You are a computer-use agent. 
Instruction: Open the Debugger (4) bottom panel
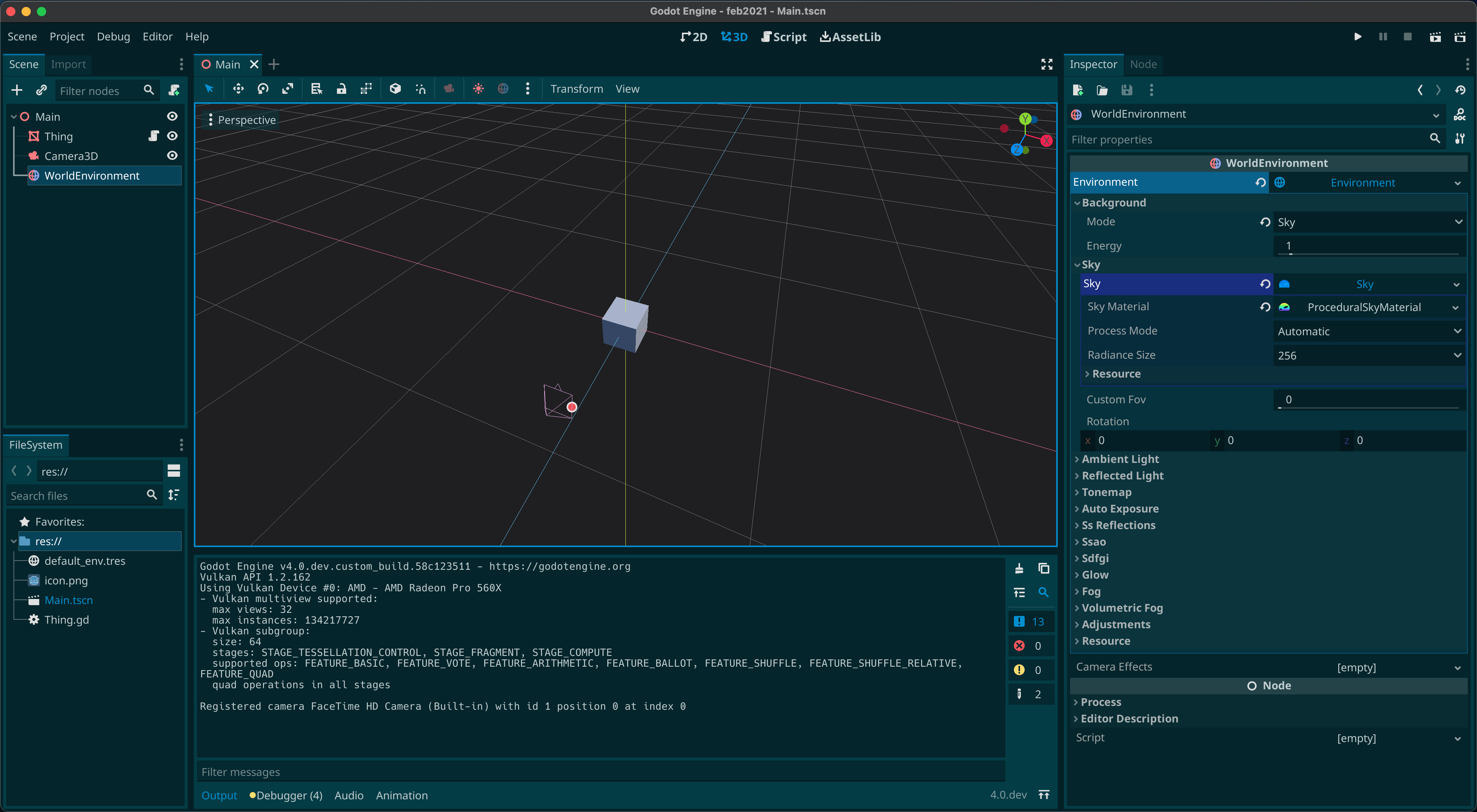[x=285, y=795]
